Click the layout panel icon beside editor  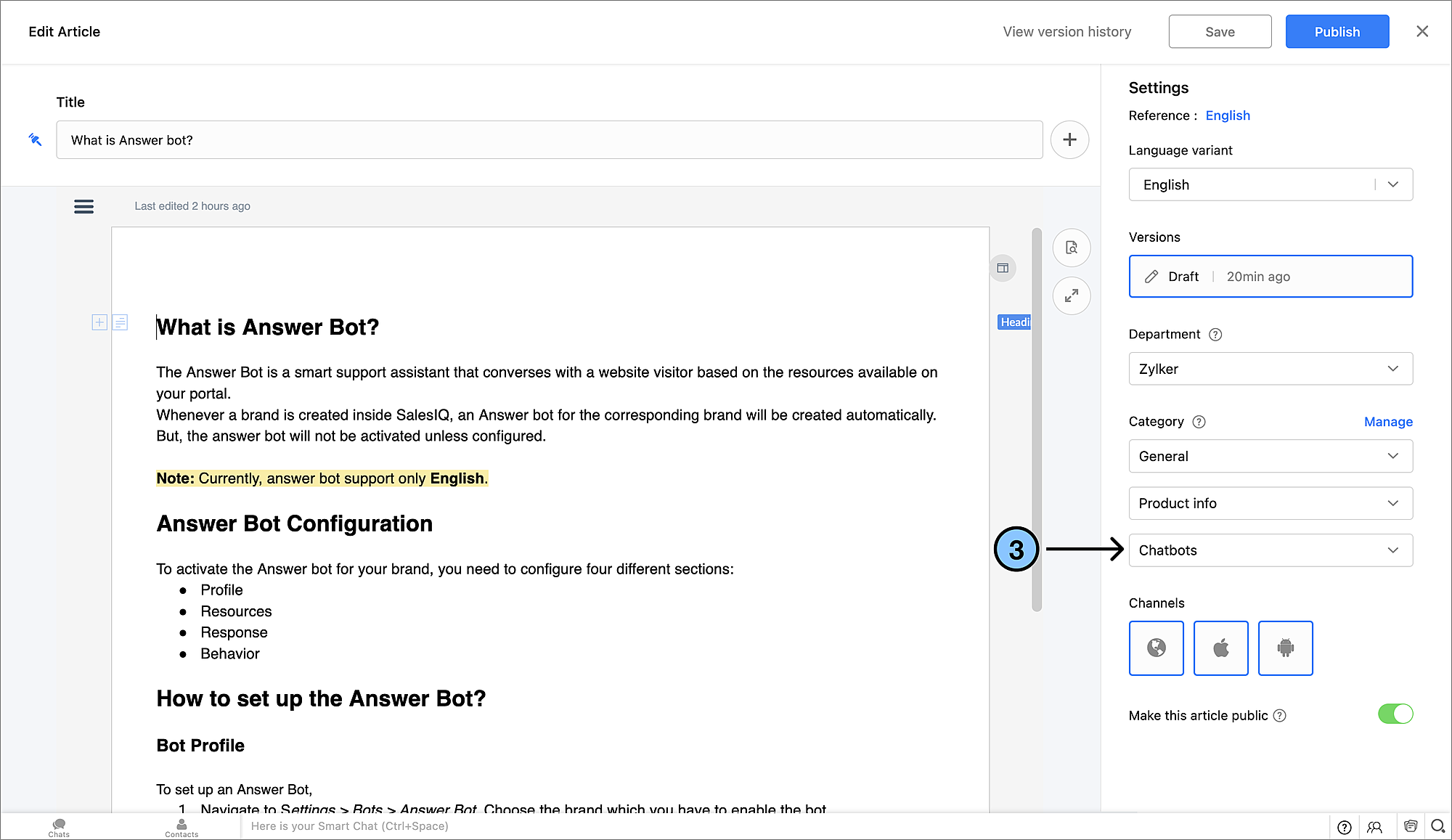point(1003,268)
